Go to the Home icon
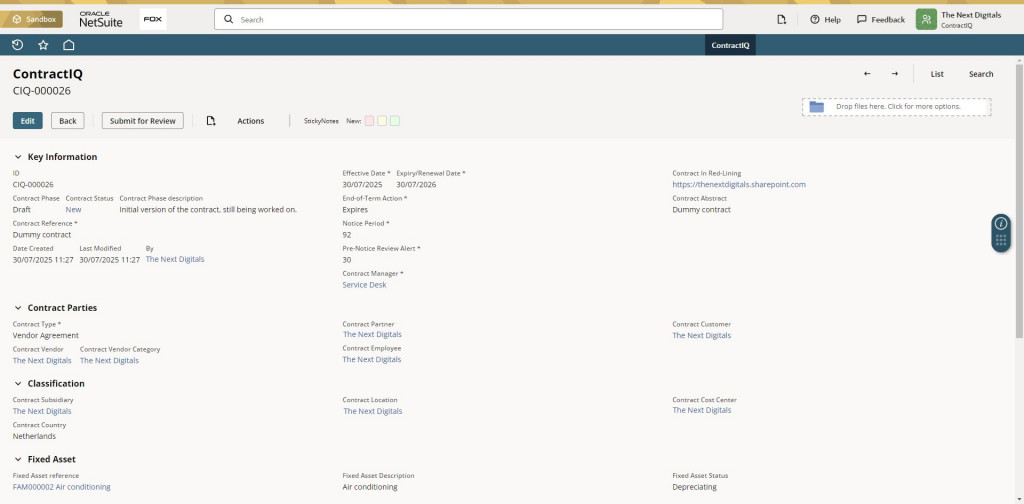The height and width of the screenshot is (504, 1024). pos(69,45)
